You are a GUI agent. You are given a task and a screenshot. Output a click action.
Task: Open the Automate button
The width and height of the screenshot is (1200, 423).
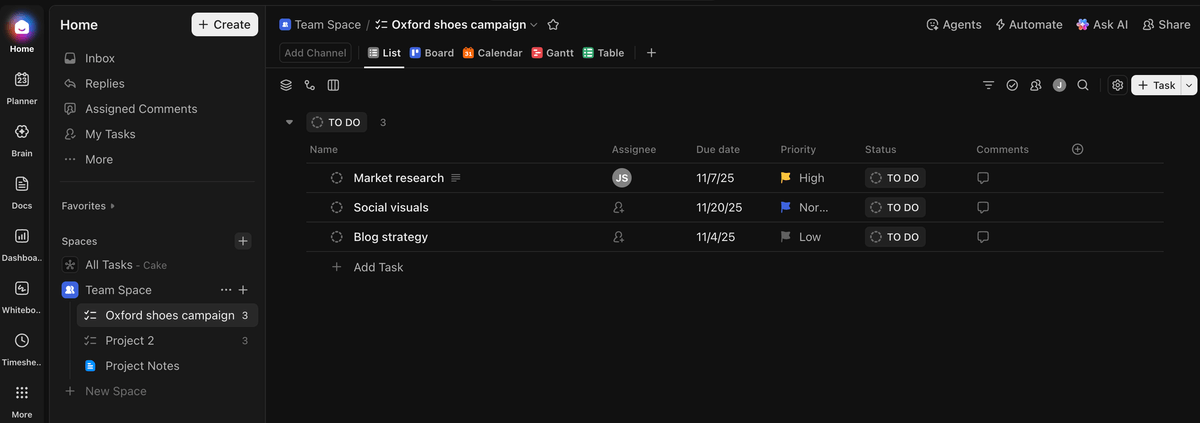(1028, 25)
